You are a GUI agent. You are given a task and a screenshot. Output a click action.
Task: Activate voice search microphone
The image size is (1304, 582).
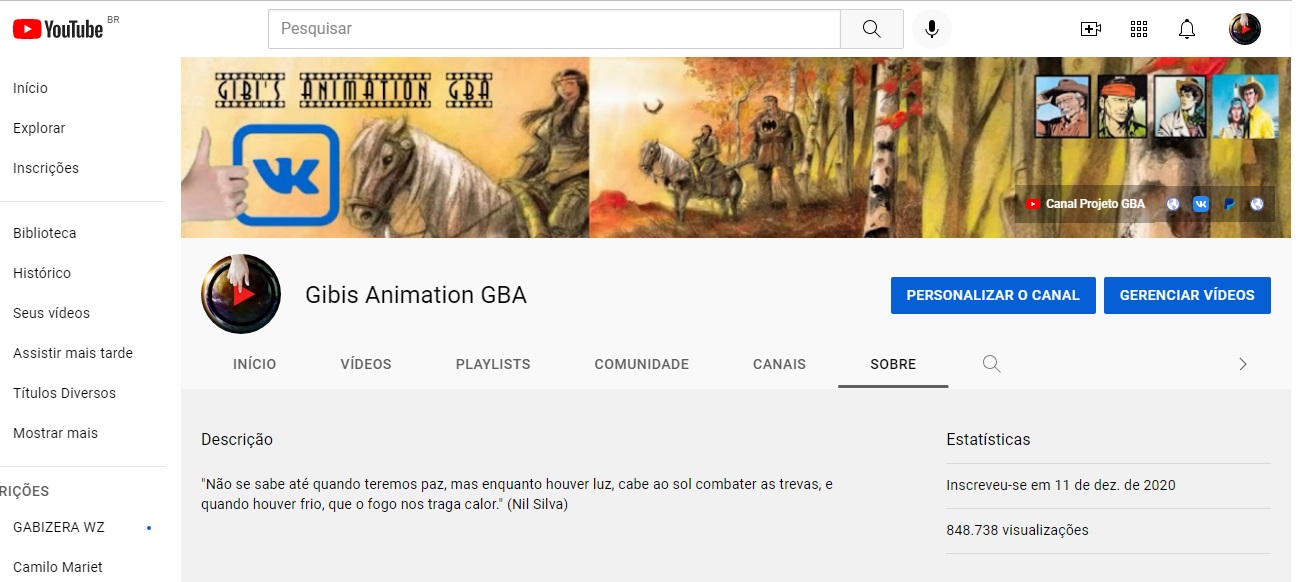(x=932, y=29)
